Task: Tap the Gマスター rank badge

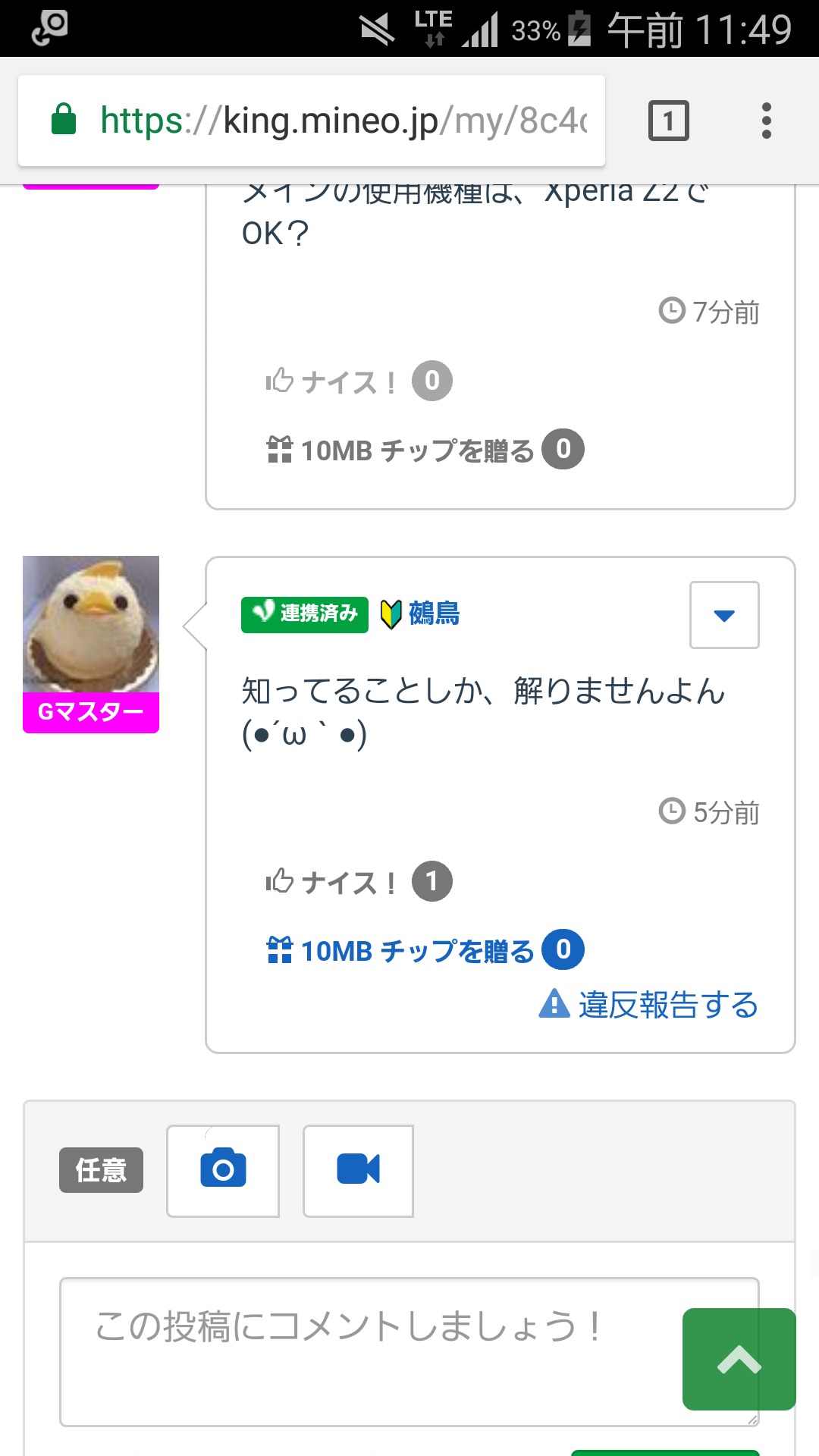Action: pyautogui.click(x=91, y=712)
